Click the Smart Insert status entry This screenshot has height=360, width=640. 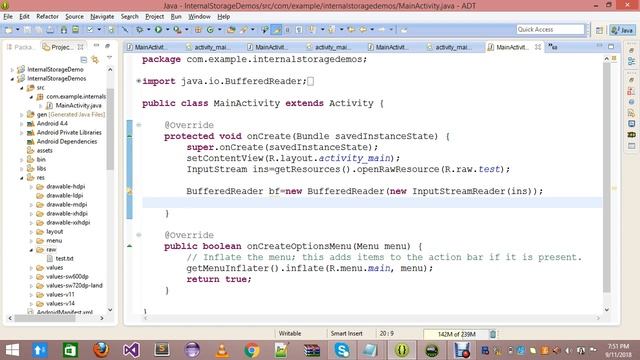pos(347,333)
